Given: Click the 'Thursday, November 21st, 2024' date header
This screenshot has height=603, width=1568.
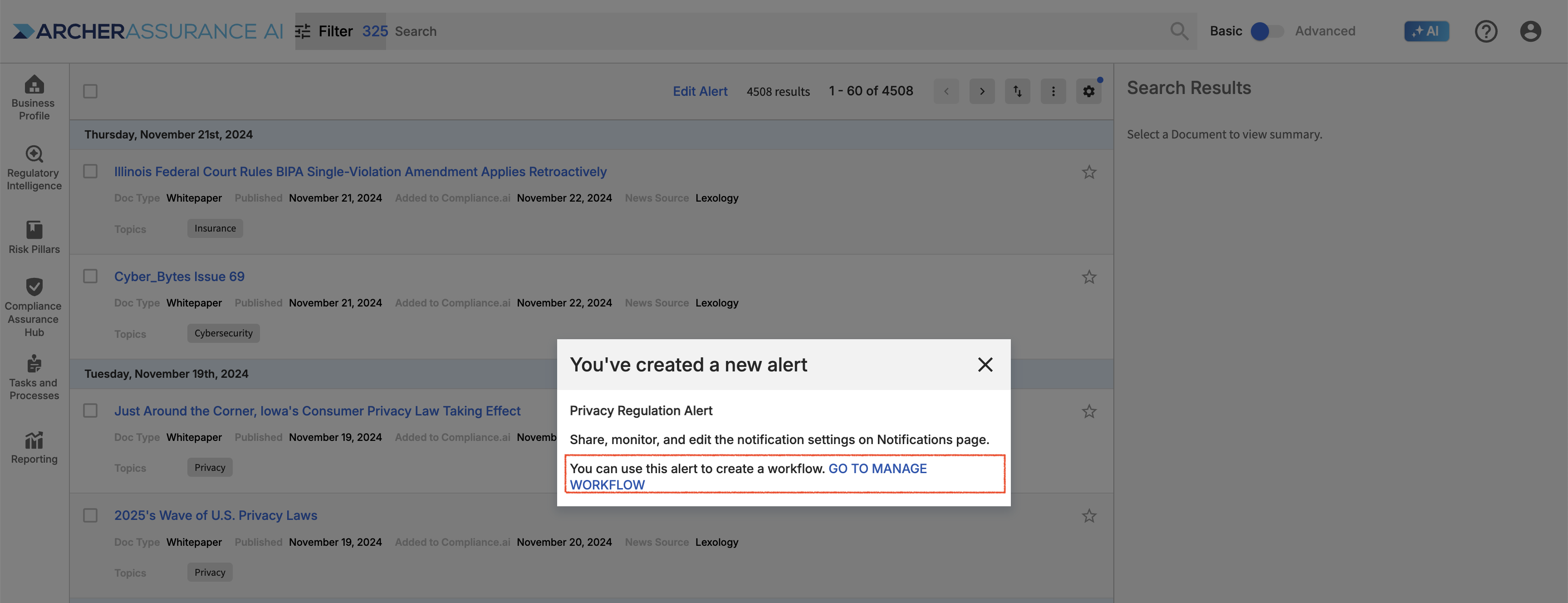Looking at the screenshot, I should (x=169, y=134).
